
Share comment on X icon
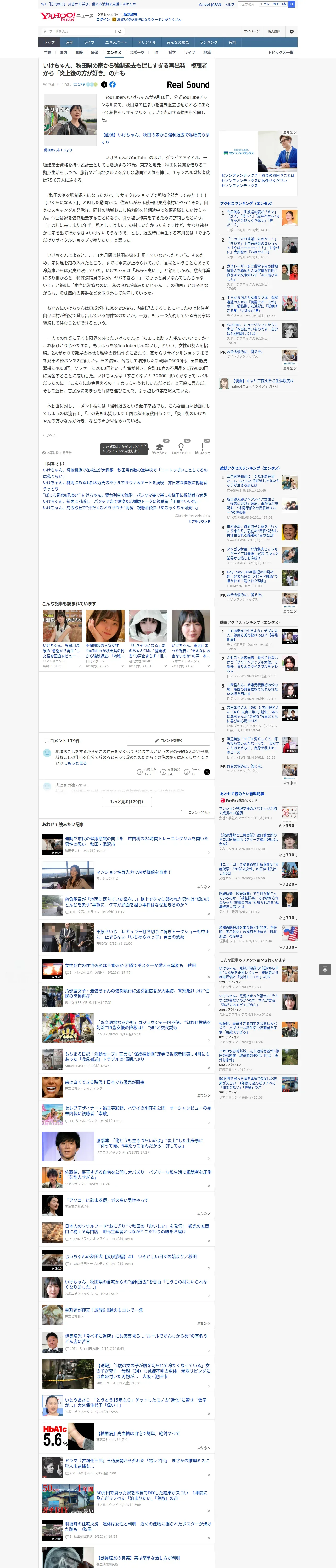point(207,772)
